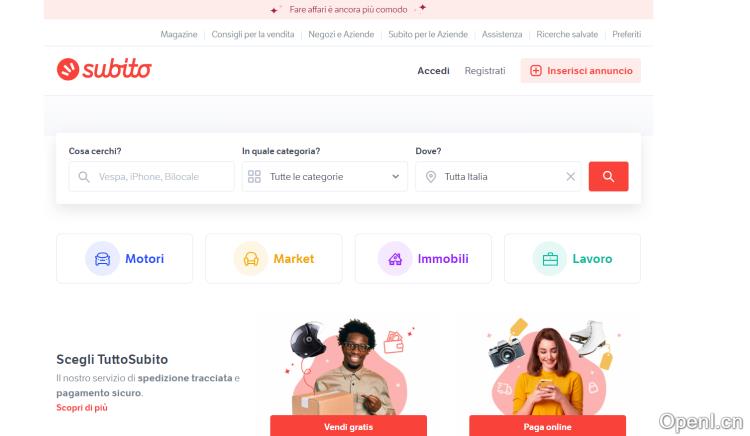This screenshot has width=750, height=436.
Task: Open Ricerche salvate in top menu
Action: click(x=567, y=34)
